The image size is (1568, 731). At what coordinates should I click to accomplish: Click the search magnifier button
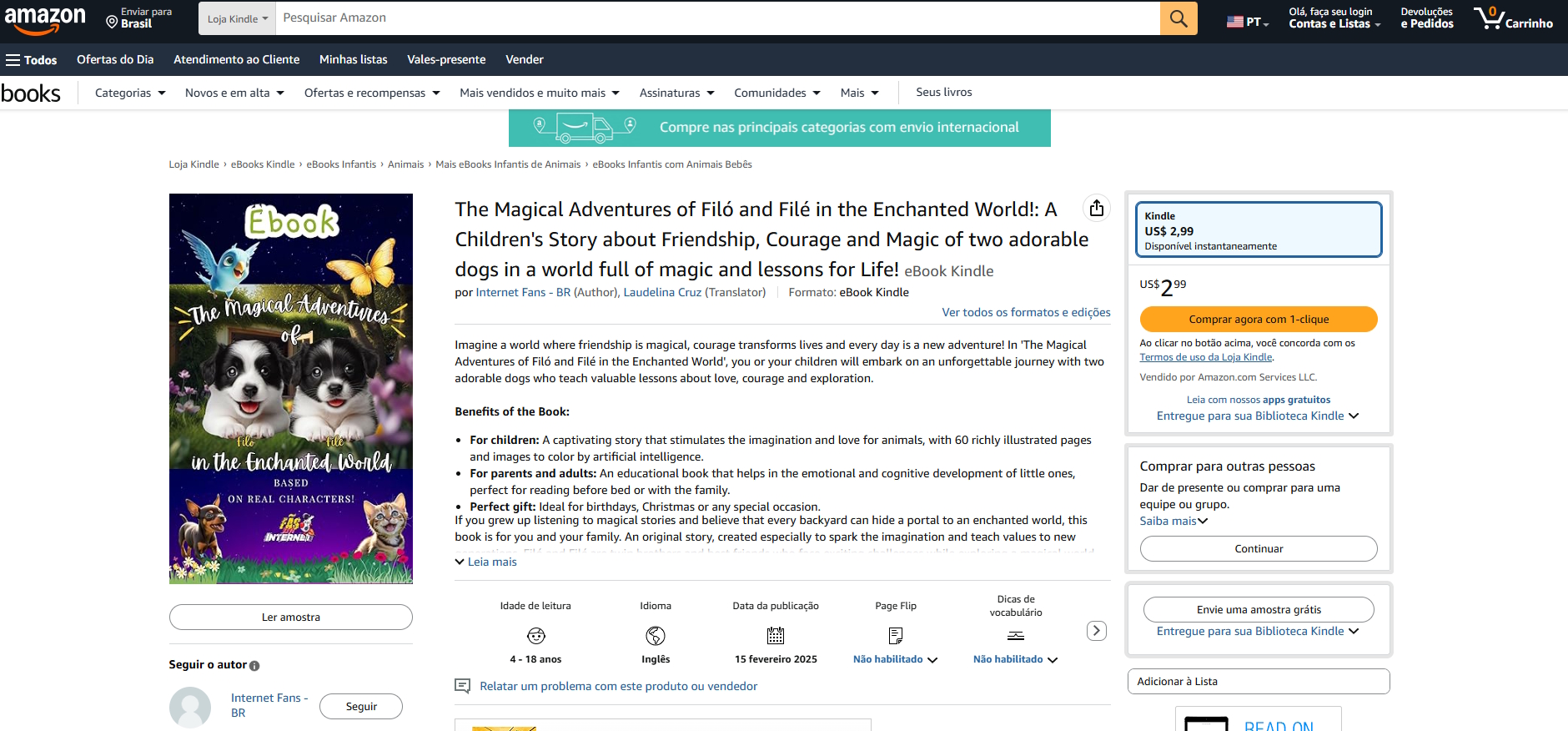tap(1179, 18)
